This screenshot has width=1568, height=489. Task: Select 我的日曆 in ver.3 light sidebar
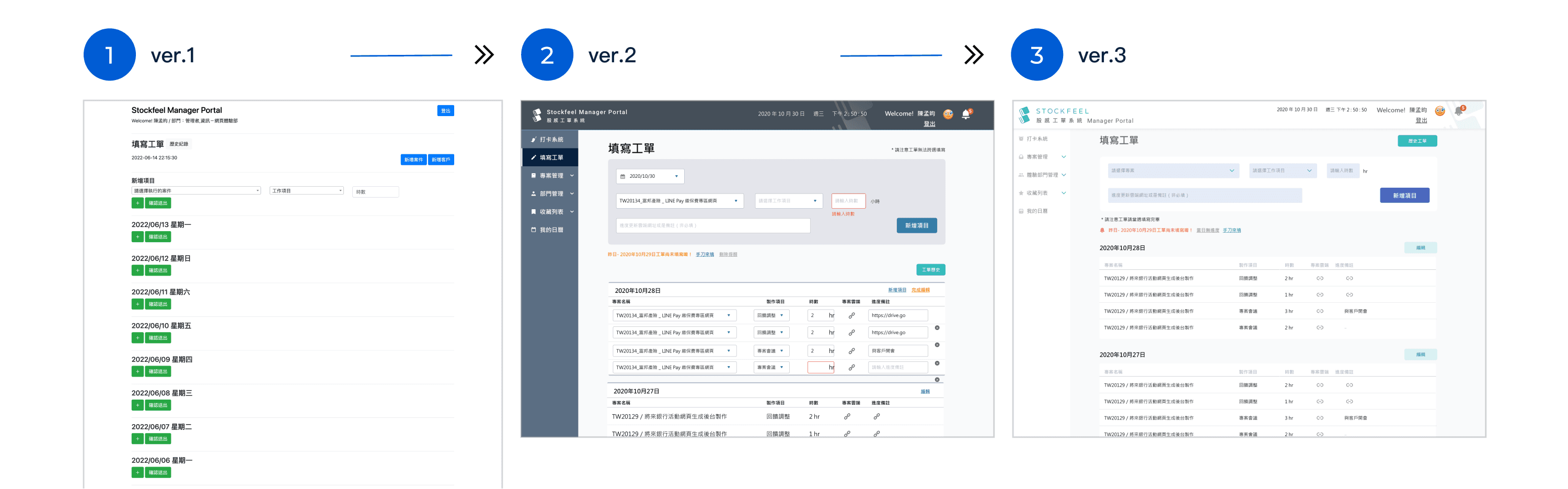coord(1036,211)
